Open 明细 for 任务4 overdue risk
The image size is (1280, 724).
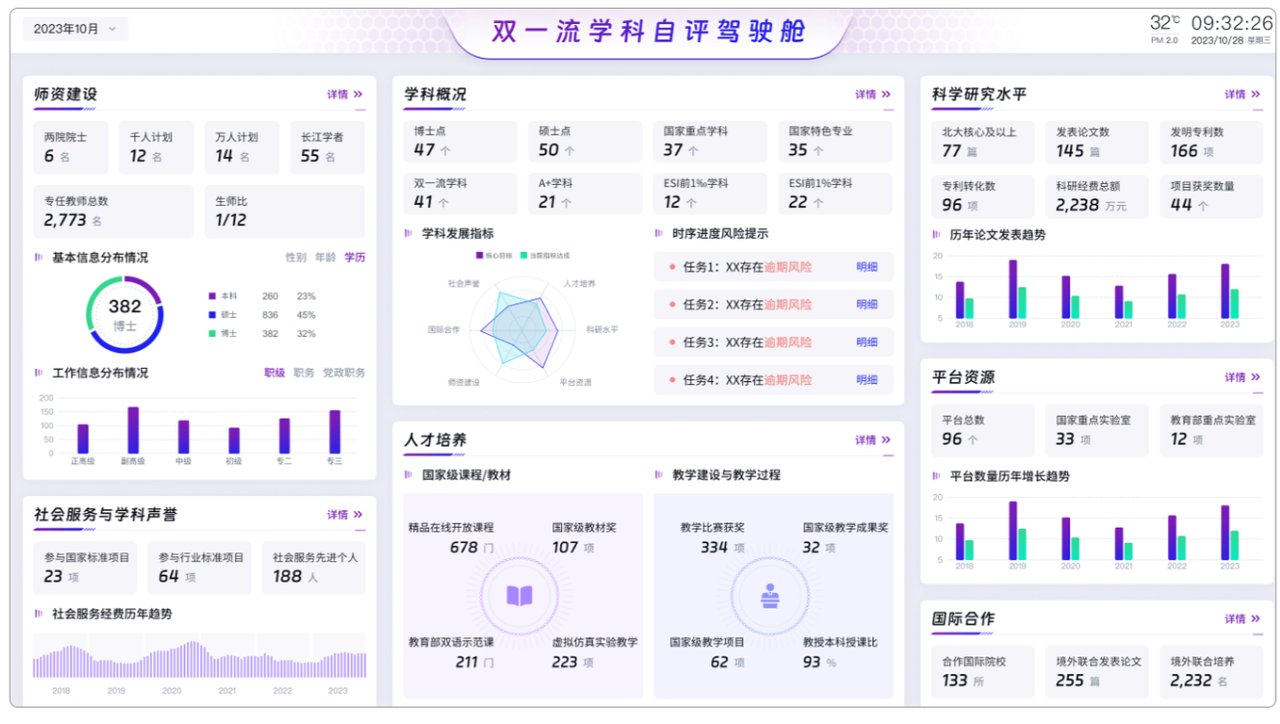point(867,380)
